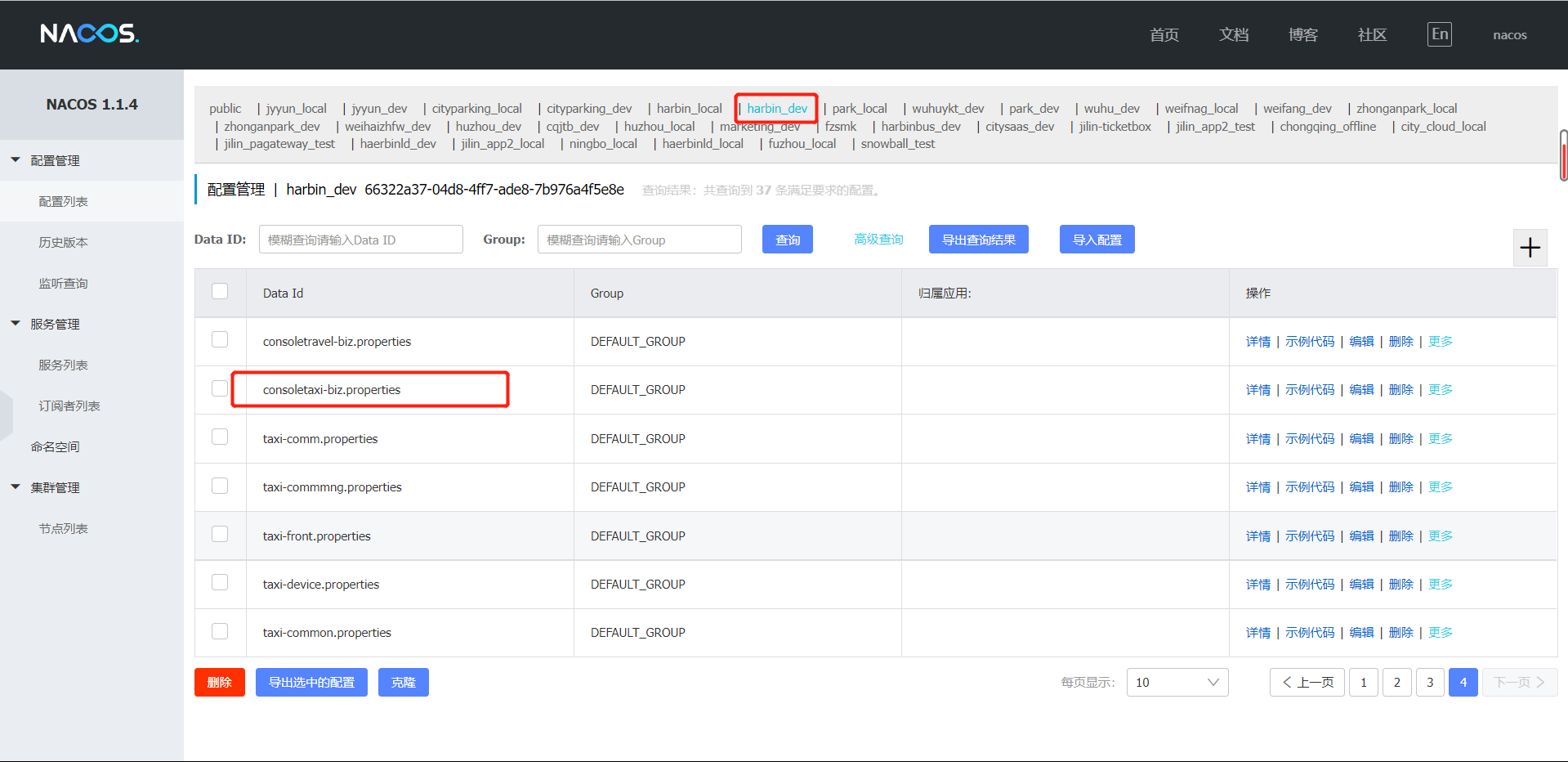The image size is (1568, 762).
Task: Click the blue 查询 search button
Action: [x=787, y=240]
